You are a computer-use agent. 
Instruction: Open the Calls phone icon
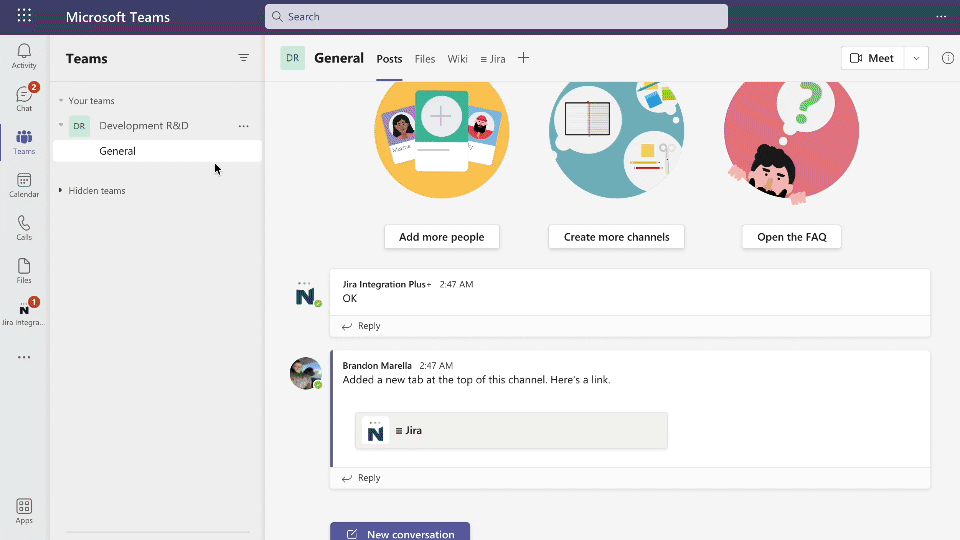point(24,228)
